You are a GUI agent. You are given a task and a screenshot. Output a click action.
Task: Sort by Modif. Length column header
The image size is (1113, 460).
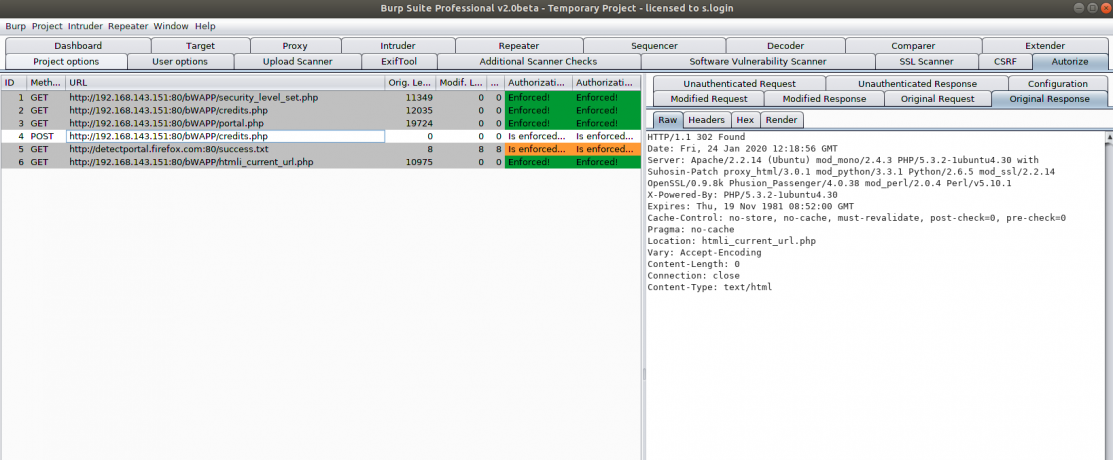tap(461, 83)
